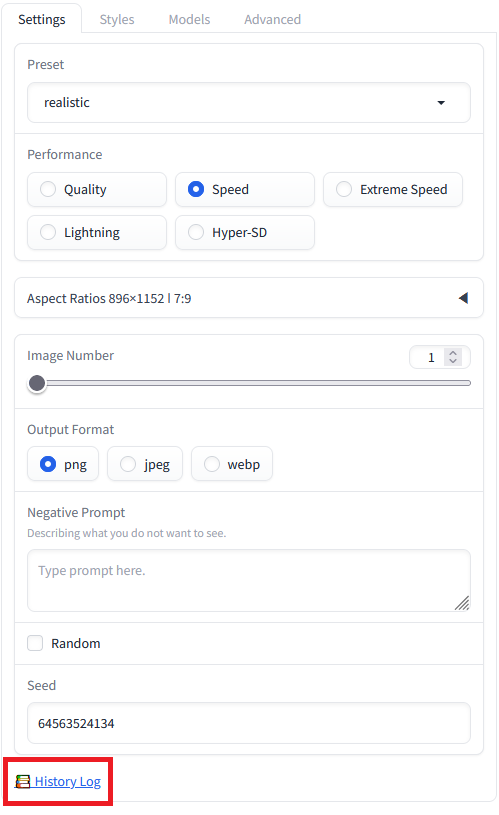Screen dimensions: 499x815
Task: Open the Models tab
Action: click(x=189, y=19)
